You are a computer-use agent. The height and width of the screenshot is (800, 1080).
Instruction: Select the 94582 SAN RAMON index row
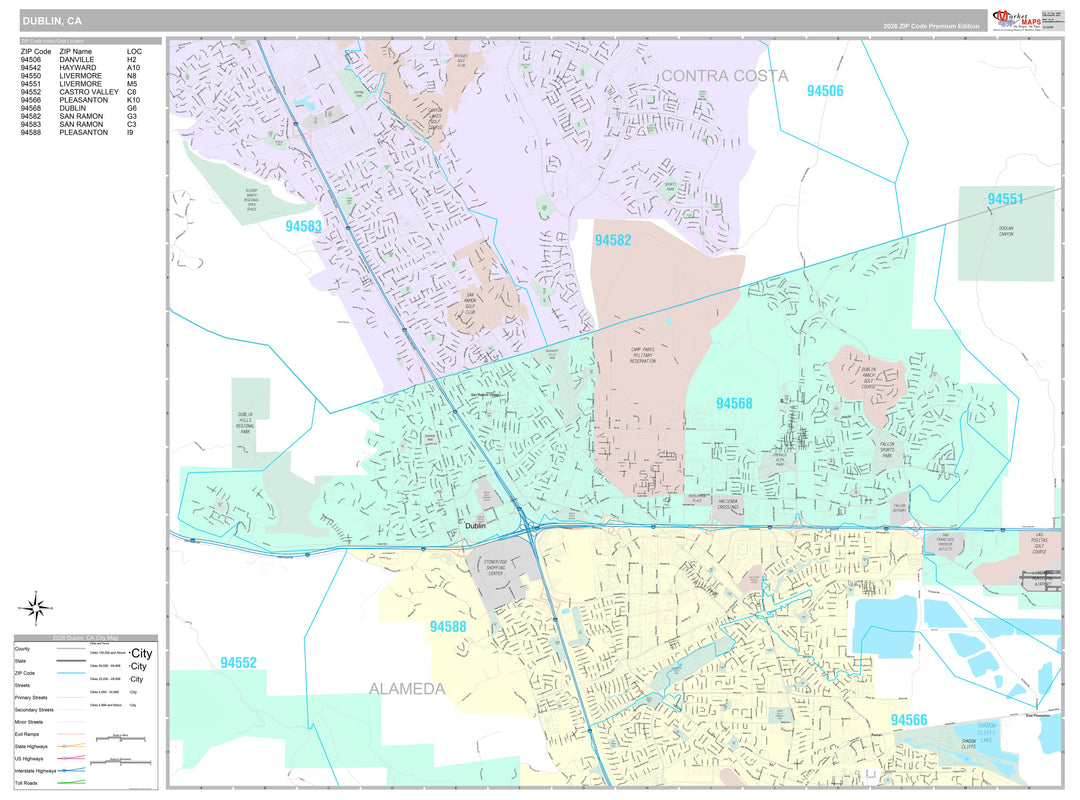(x=79, y=116)
